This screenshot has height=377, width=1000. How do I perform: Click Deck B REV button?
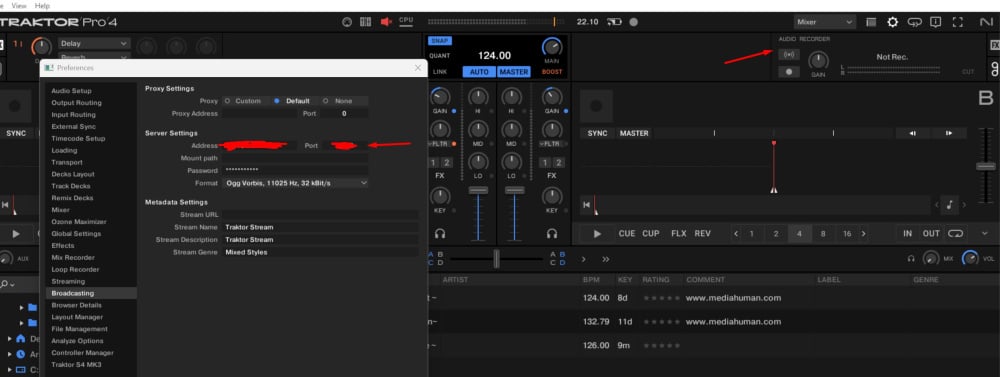click(702, 233)
